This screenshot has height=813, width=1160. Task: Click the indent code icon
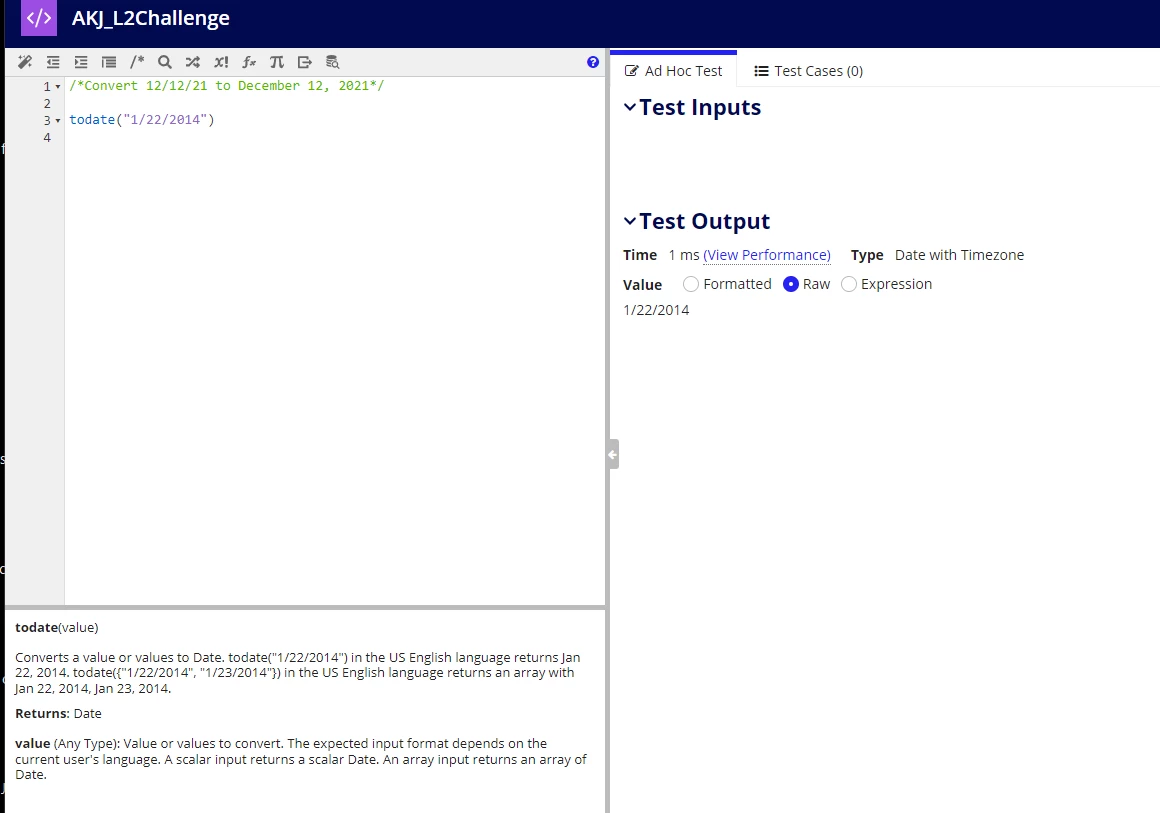point(81,62)
